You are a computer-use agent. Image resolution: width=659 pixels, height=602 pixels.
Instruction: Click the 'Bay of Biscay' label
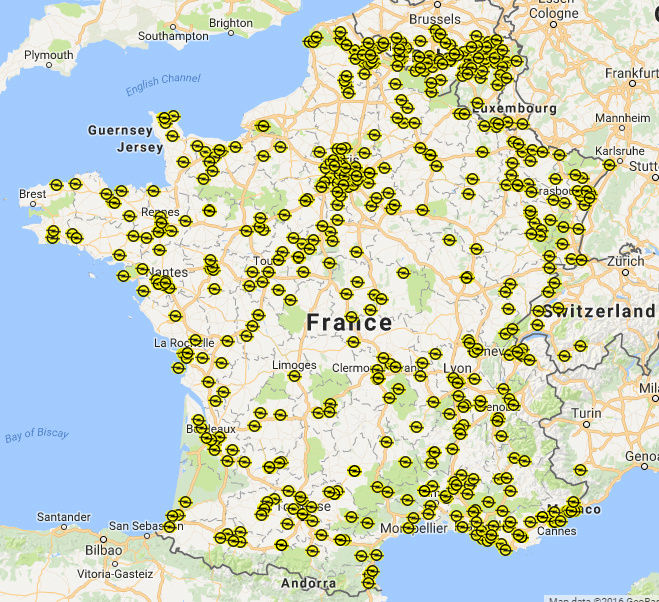click(x=37, y=434)
